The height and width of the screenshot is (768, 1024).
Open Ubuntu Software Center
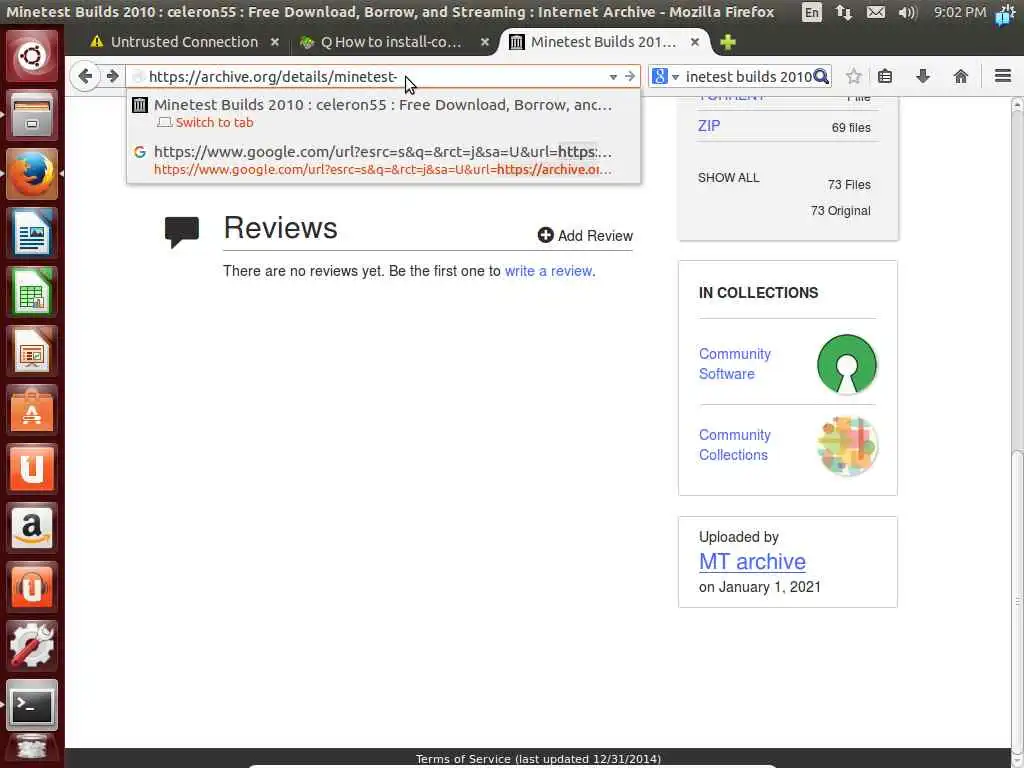31,409
